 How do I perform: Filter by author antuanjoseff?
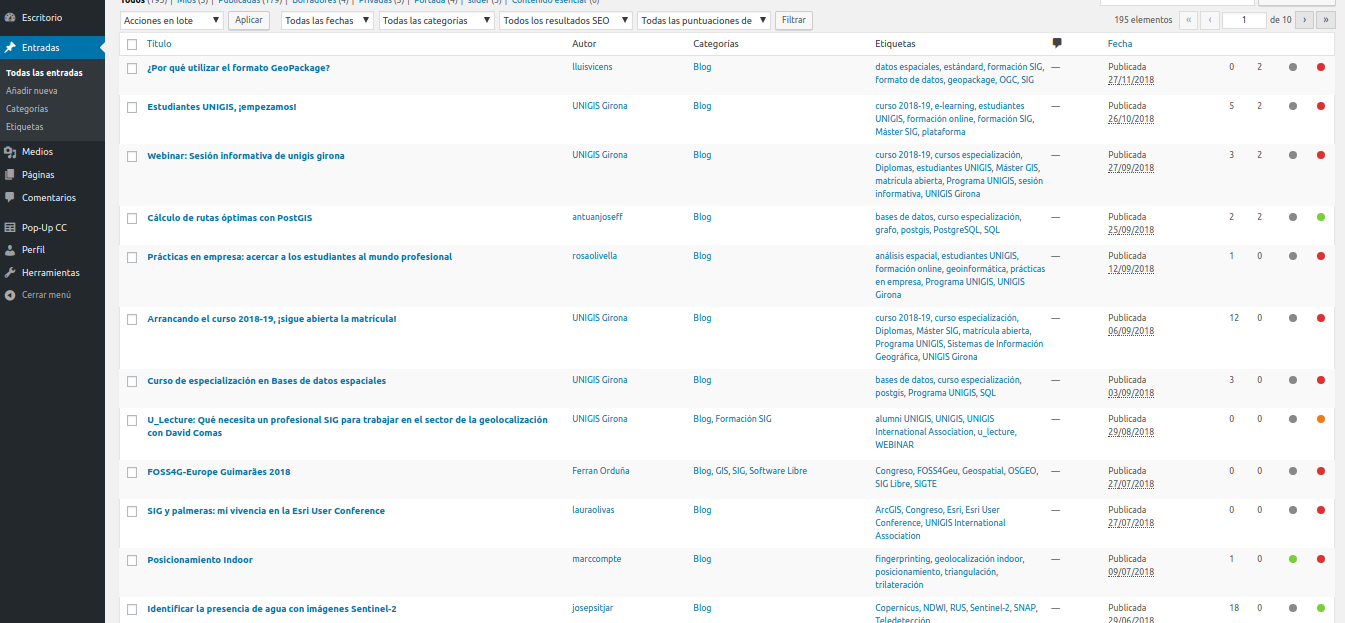tap(597, 217)
